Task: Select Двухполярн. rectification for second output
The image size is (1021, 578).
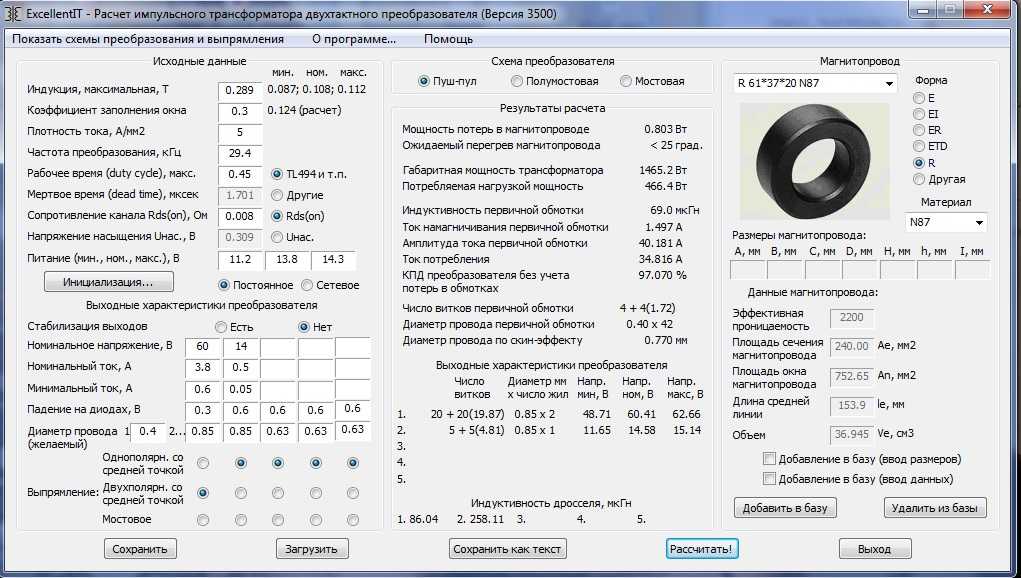Action: [241, 493]
